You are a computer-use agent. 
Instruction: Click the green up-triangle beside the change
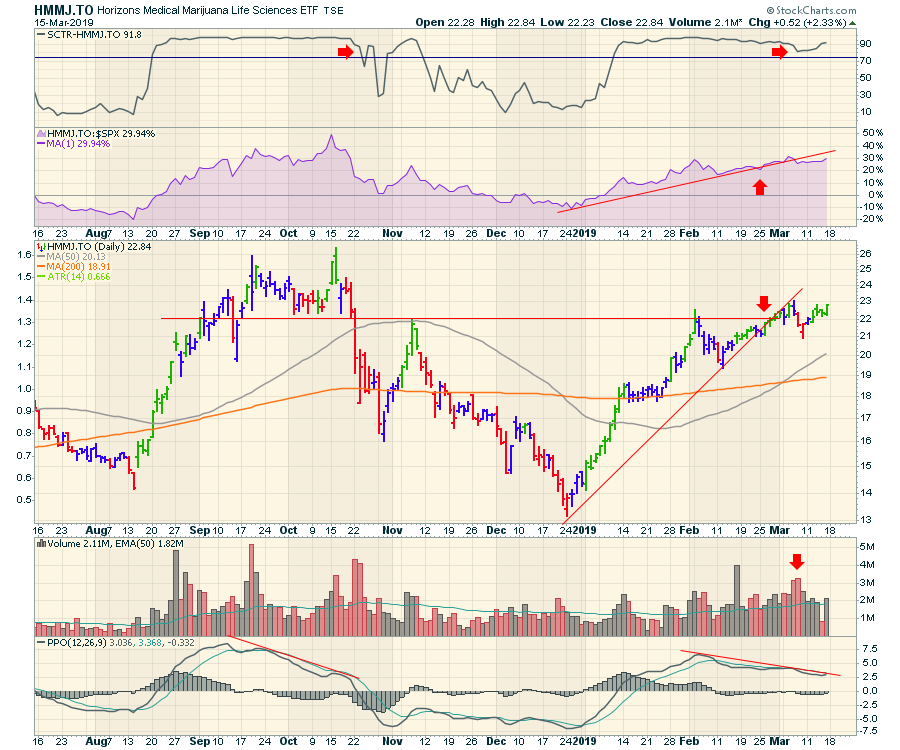click(x=852, y=24)
